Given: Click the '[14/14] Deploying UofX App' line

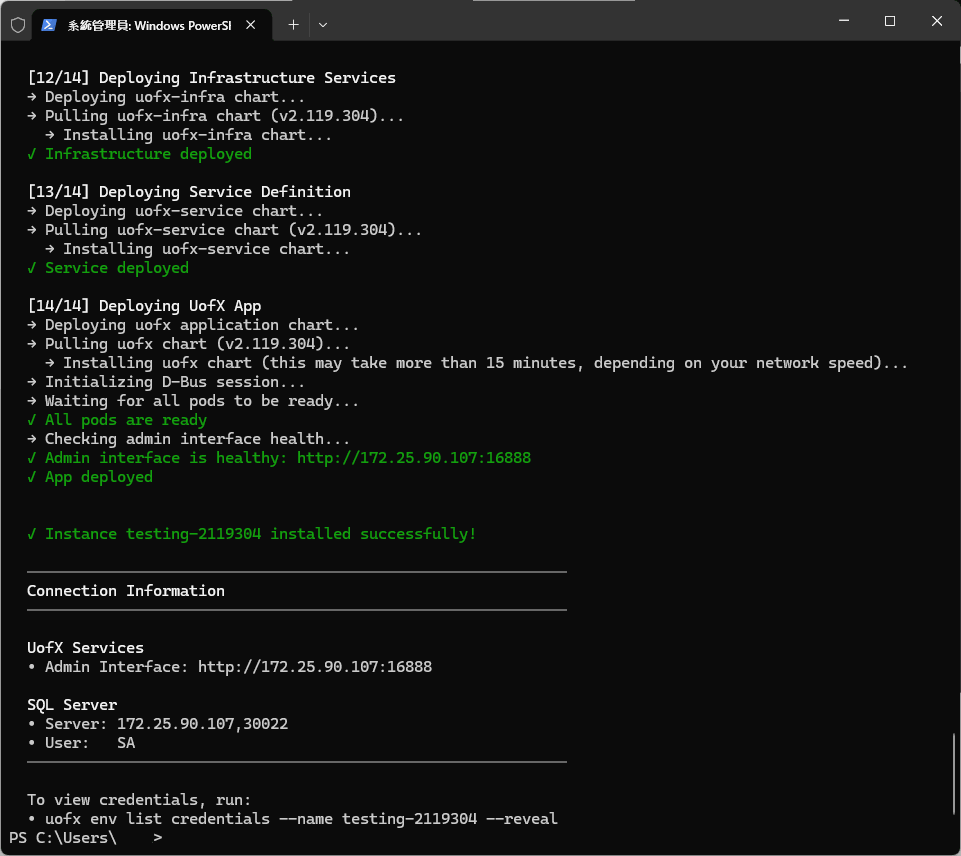Looking at the screenshot, I should [144, 306].
